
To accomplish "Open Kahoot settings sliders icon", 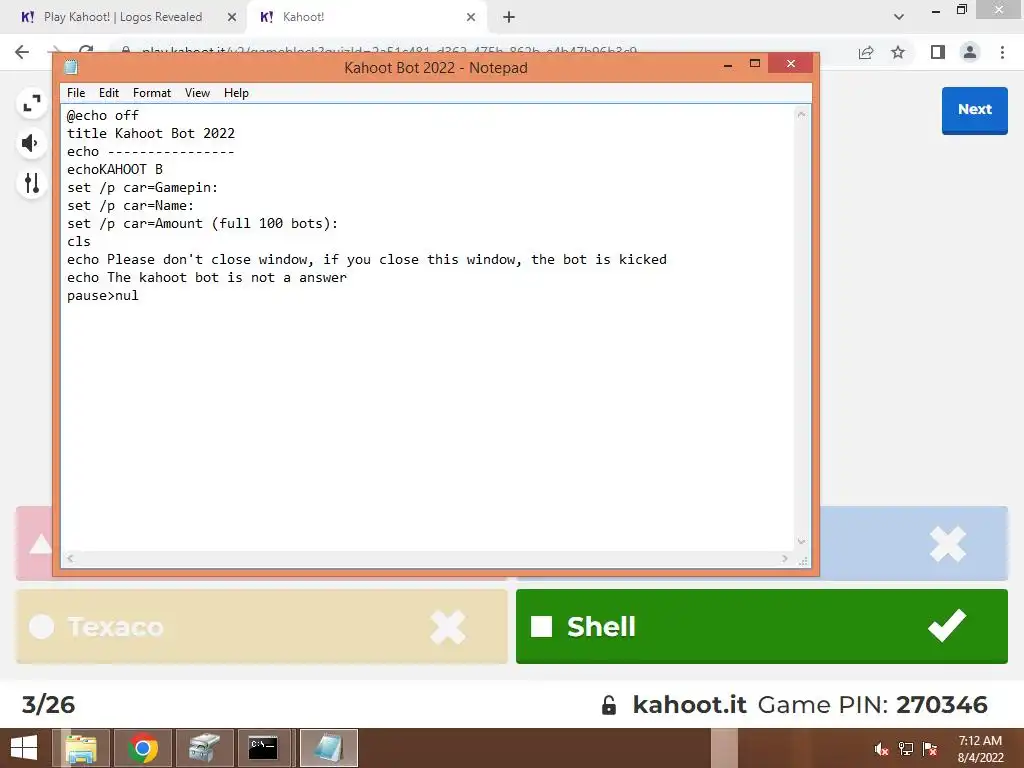I will click(x=31, y=183).
